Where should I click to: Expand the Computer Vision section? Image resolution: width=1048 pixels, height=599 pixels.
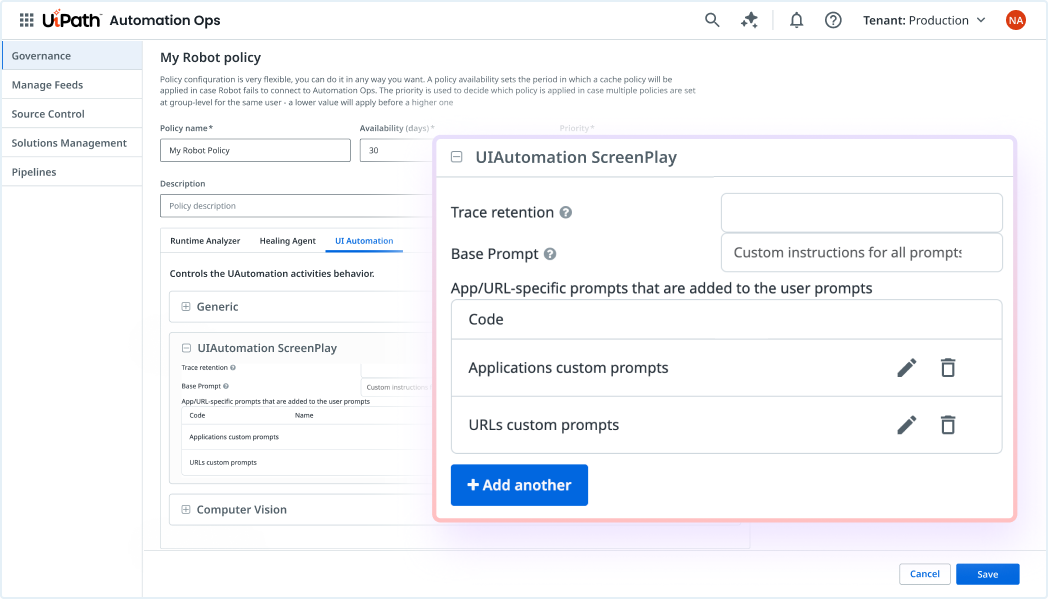[x=186, y=509]
